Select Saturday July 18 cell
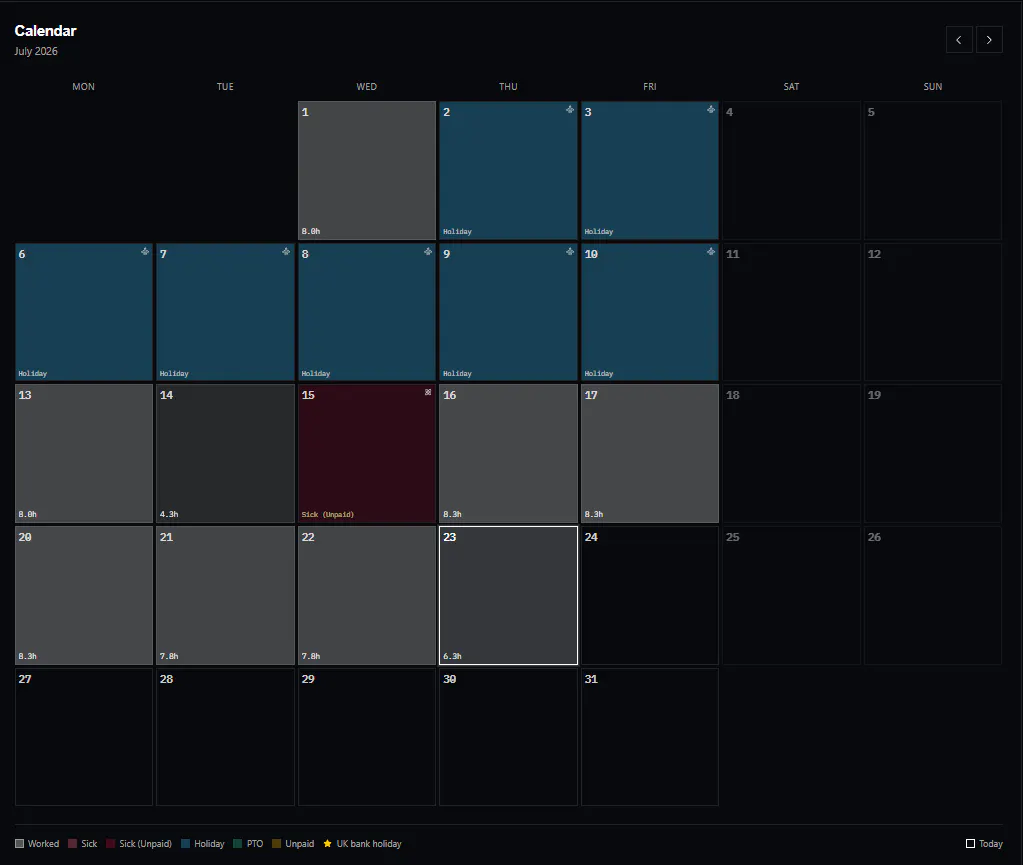Image resolution: width=1023 pixels, height=865 pixels. pos(791,453)
